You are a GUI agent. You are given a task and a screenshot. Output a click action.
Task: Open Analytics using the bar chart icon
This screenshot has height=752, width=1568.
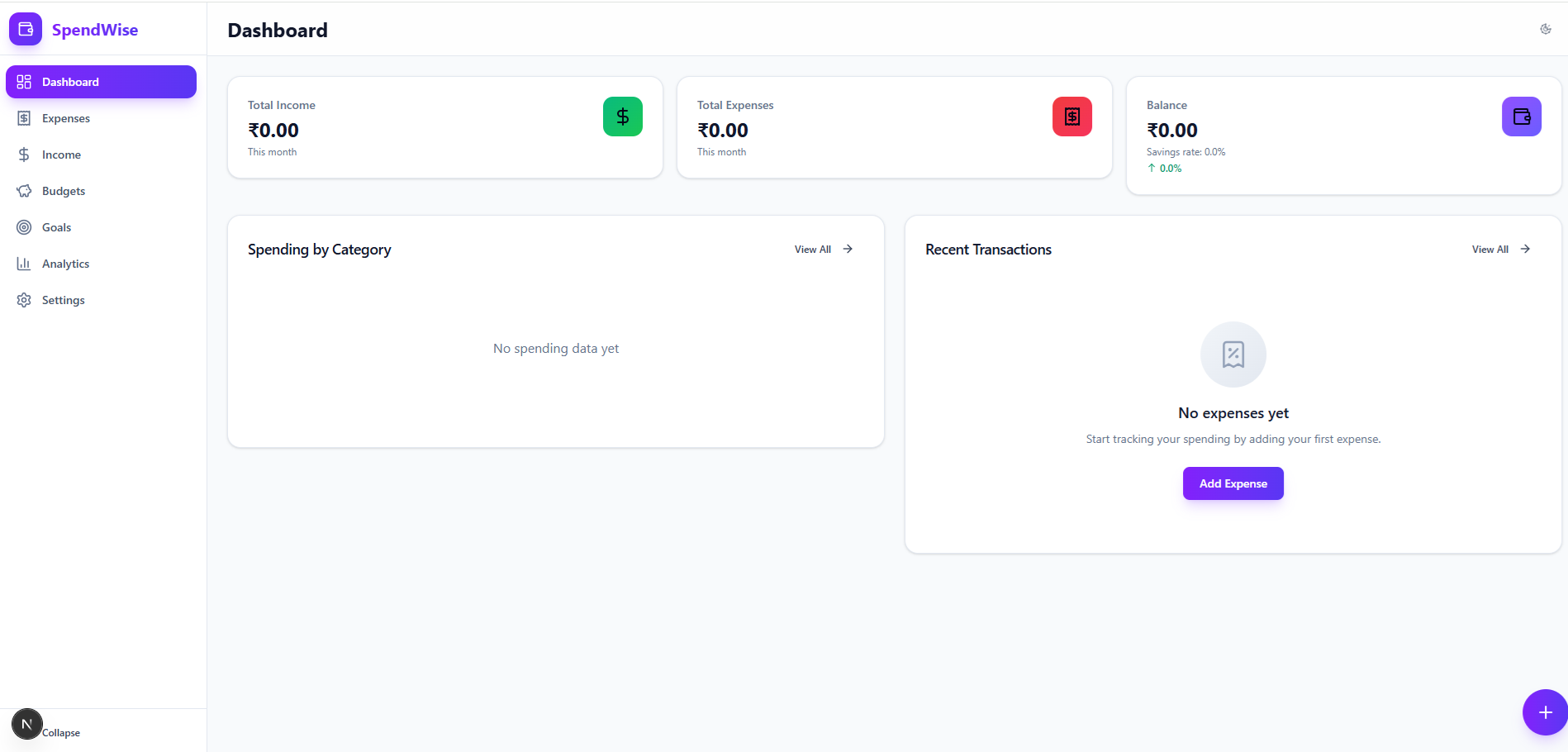pos(24,264)
